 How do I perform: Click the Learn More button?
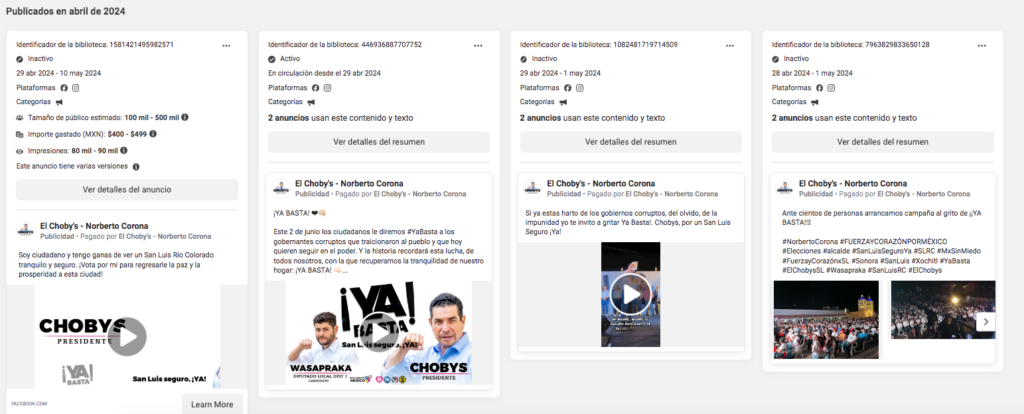coord(212,404)
